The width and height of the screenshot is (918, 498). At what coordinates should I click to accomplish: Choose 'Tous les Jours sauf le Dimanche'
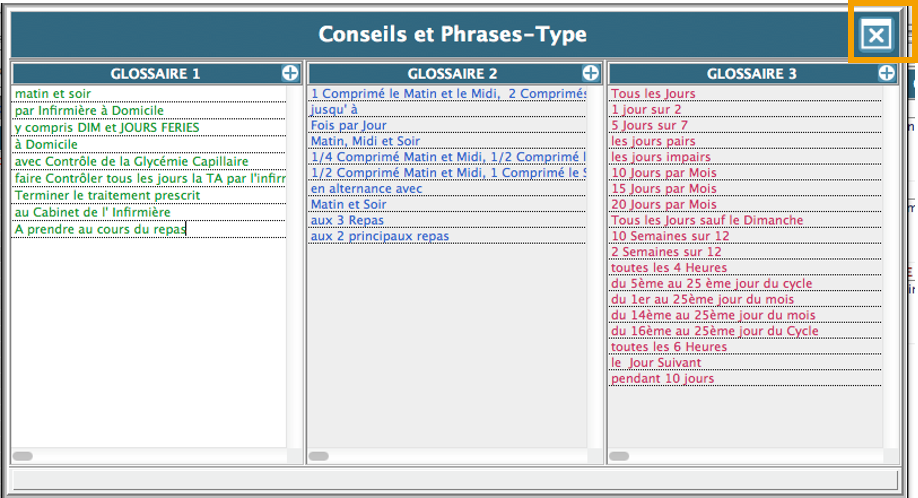tap(706, 221)
